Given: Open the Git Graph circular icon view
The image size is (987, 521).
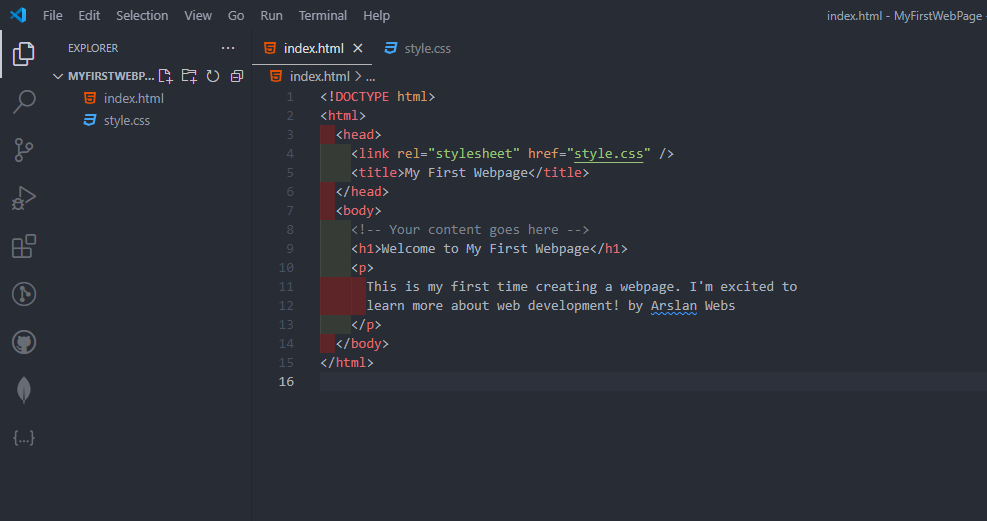Looking at the screenshot, I should pos(23,294).
